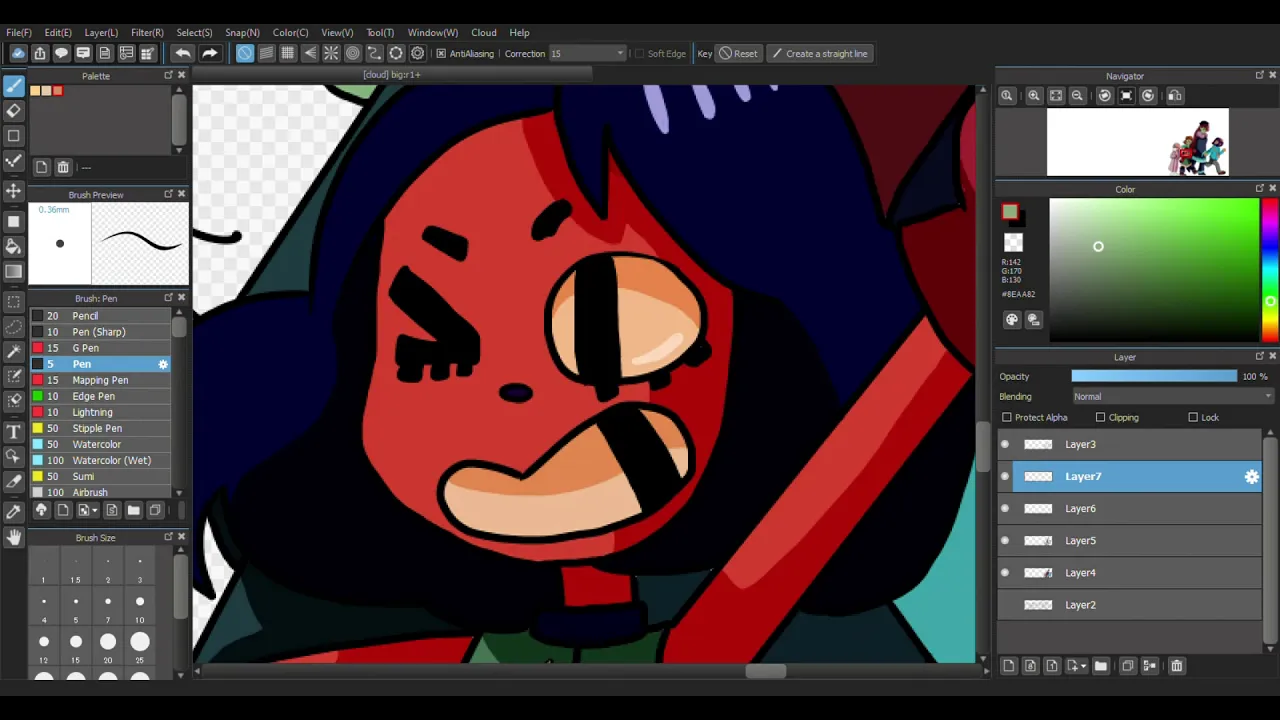The image size is (1280, 720).
Task: Open snap settings gear icon
Action: coord(418,53)
